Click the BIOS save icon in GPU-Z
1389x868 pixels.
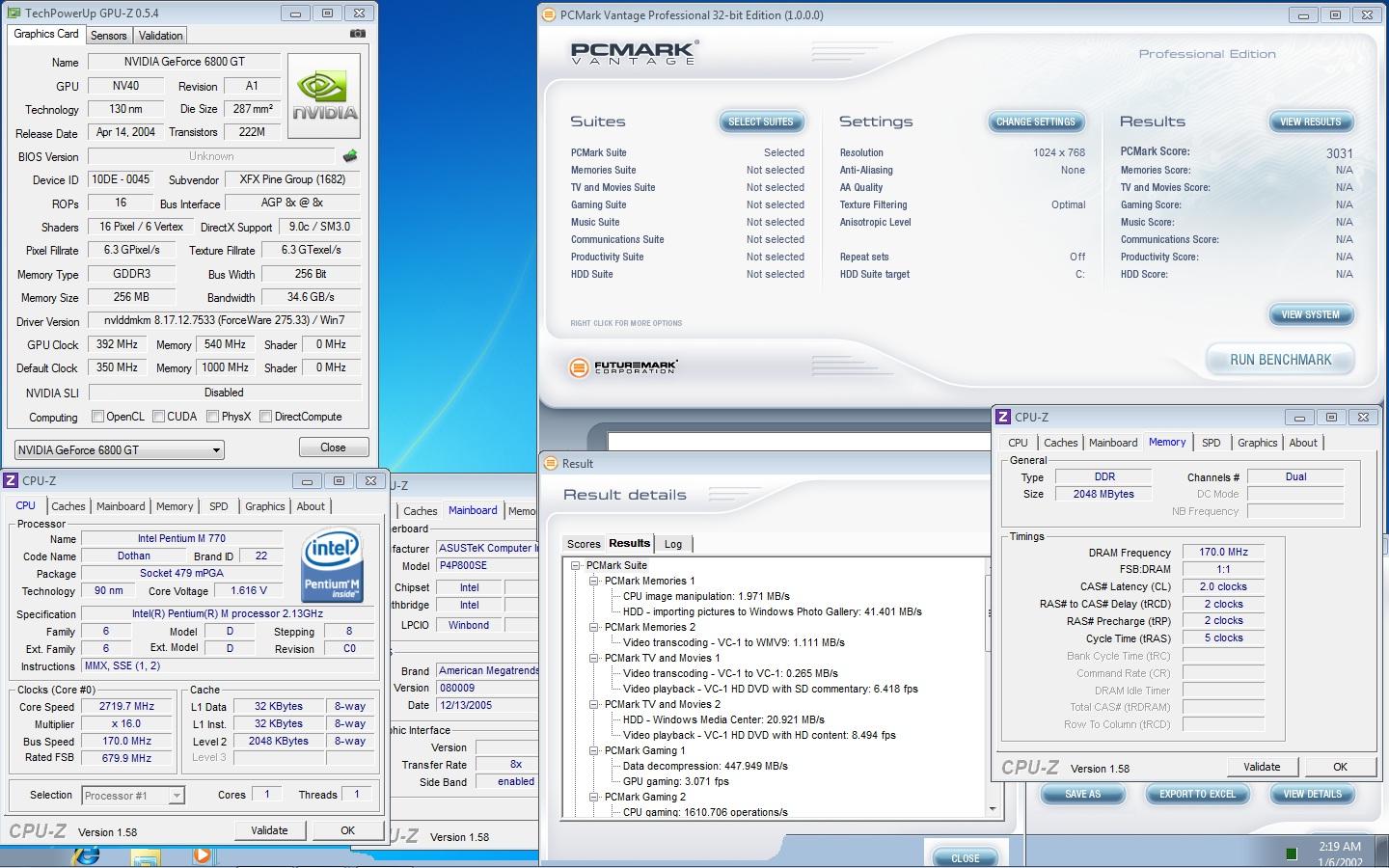coord(349,156)
